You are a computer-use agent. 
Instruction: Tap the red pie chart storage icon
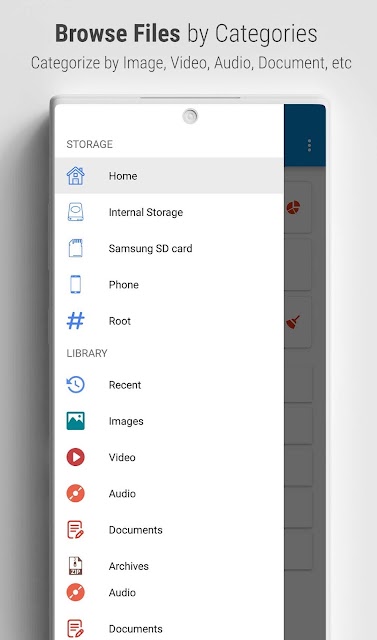[293, 207]
